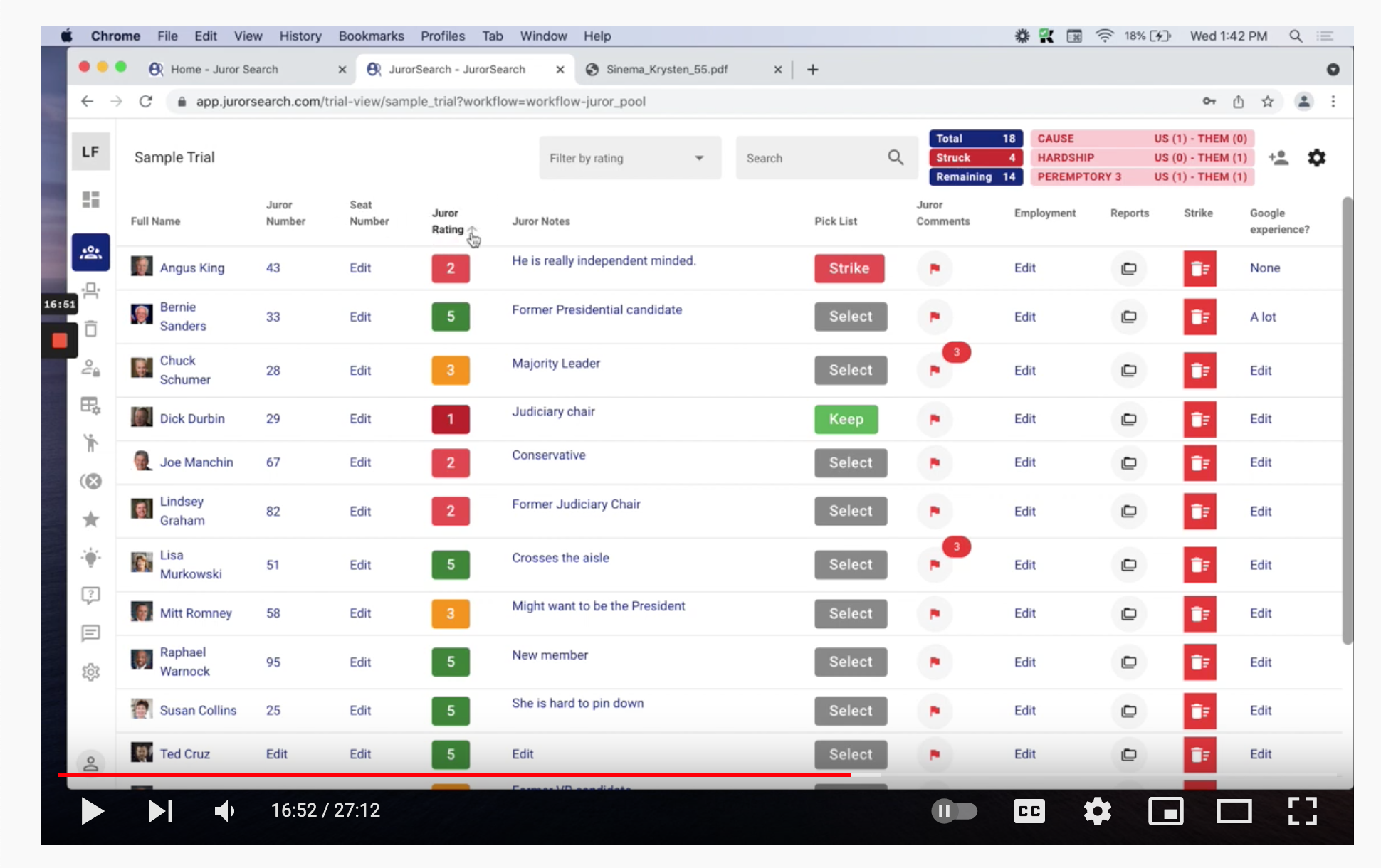Open the table settings sidebar icon
The image size is (1381, 868).
tap(90, 406)
